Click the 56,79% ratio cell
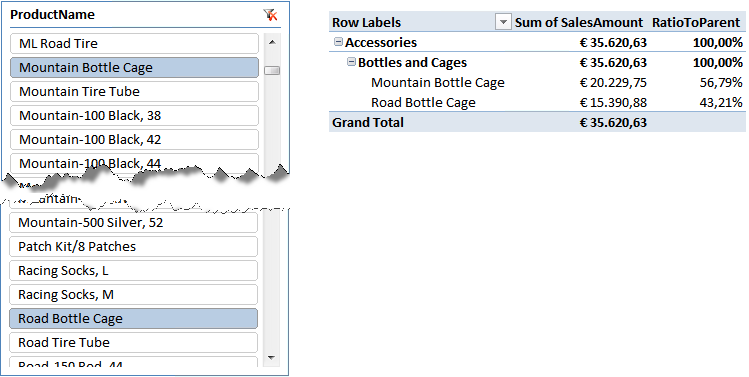749x377 pixels. point(721,83)
